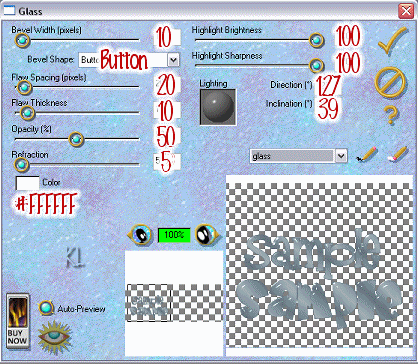Click the zoom in eye icon
418x364 pixels.
click(x=207, y=235)
